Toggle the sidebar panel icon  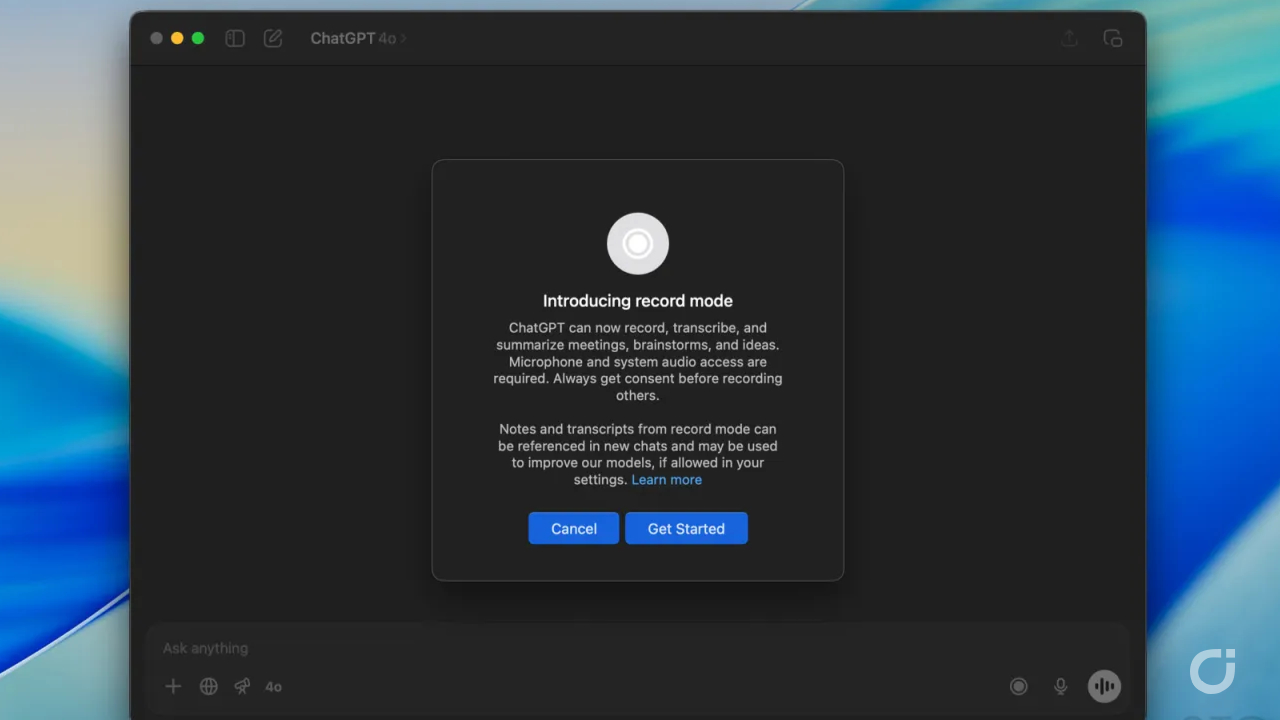coord(235,38)
